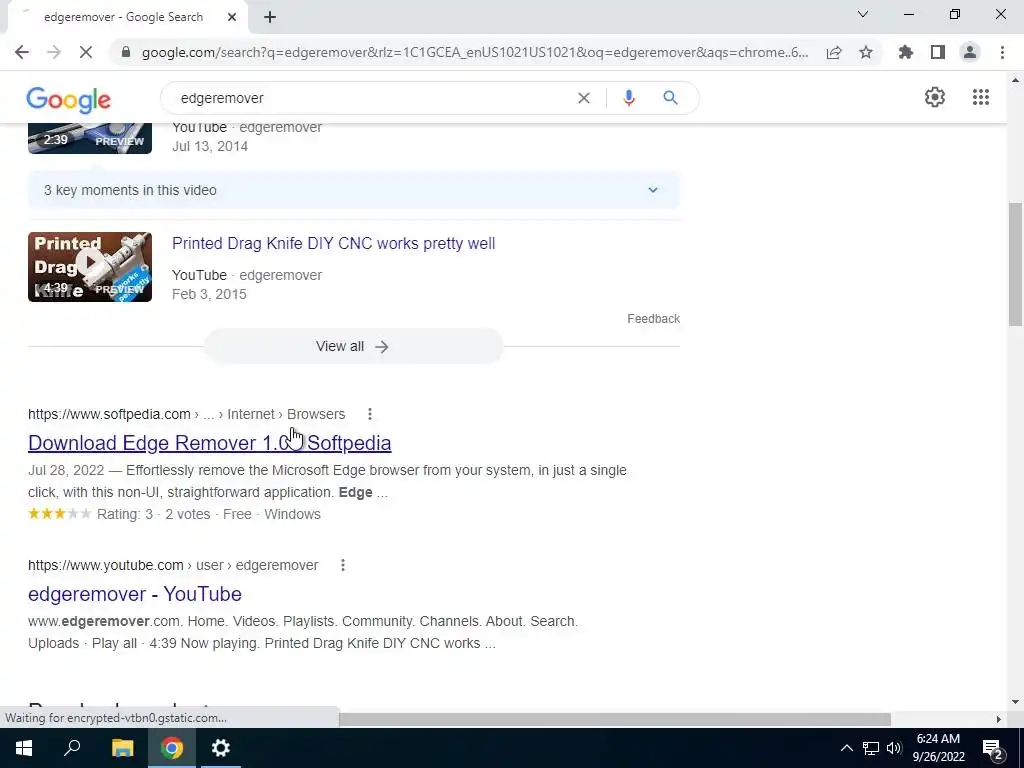1024x768 pixels.
Task: Start voice search with the microphone
Action: 629,98
